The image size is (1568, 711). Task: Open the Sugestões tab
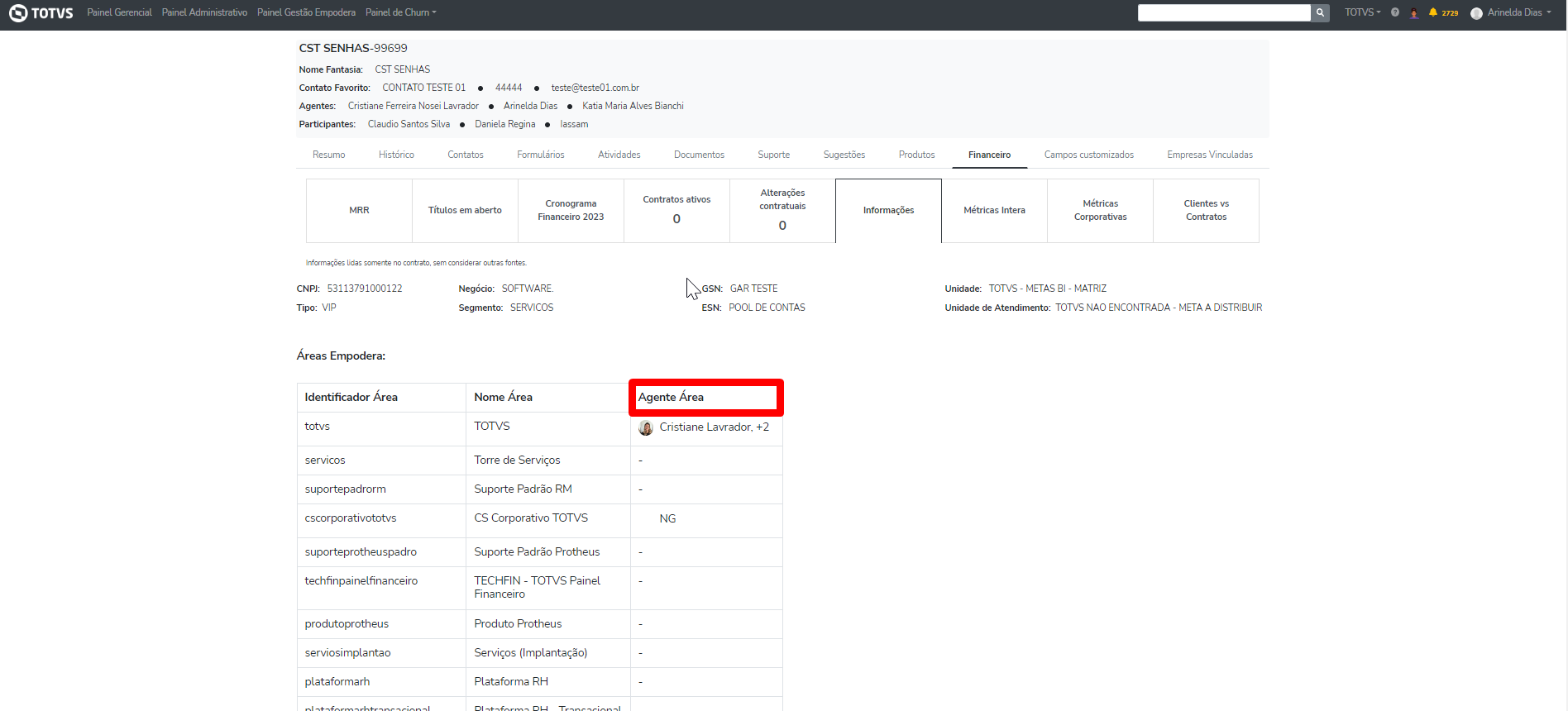click(x=844, y=155)
